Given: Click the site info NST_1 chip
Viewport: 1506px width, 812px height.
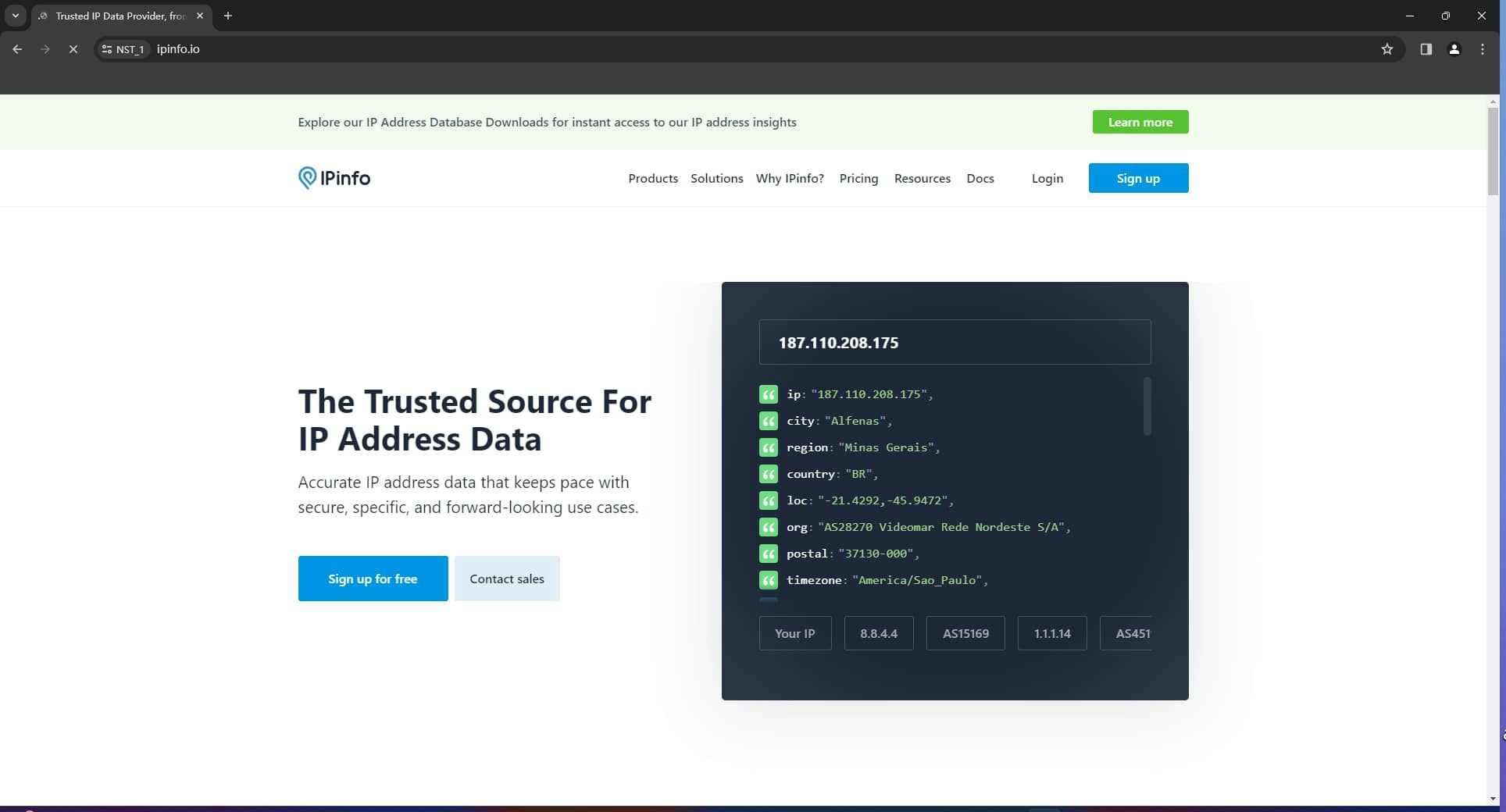Looking at the screenshot, I should point(123,49).
